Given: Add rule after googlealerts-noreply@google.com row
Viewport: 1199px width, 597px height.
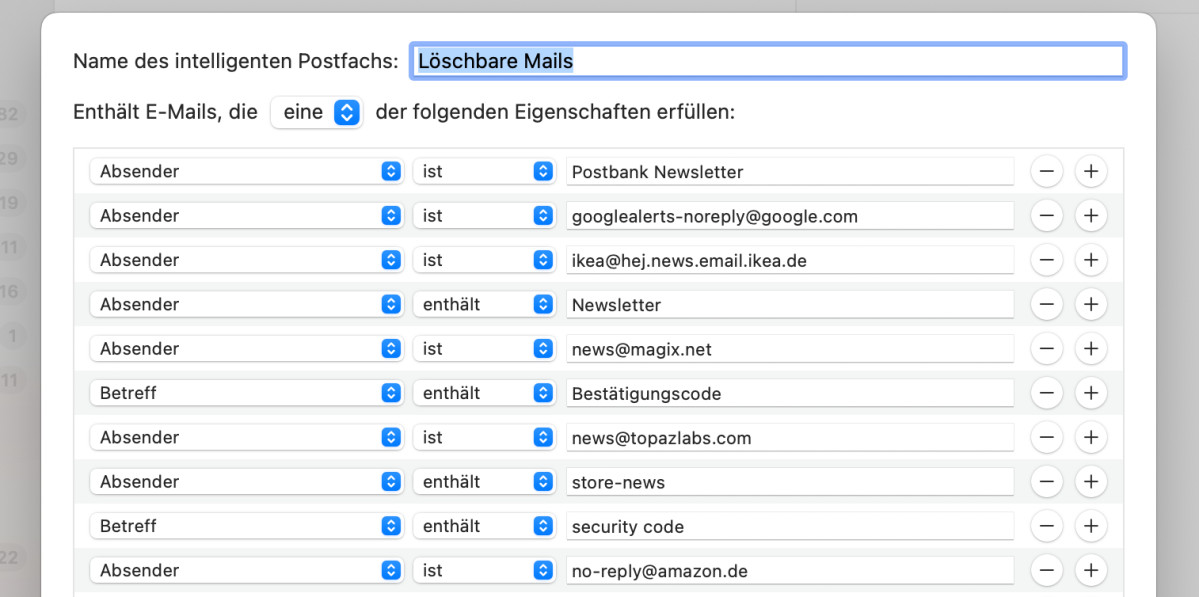Looking at the screenshot, I should (1091, 216).
